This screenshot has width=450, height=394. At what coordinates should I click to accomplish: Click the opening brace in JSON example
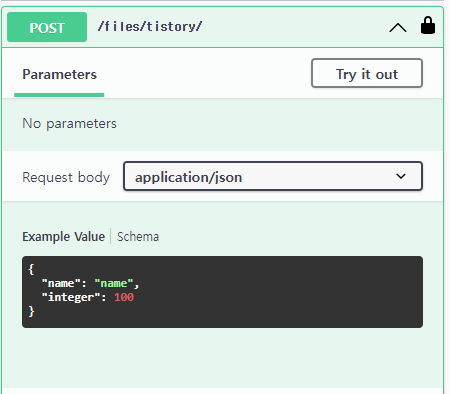[x=31, y=269]
